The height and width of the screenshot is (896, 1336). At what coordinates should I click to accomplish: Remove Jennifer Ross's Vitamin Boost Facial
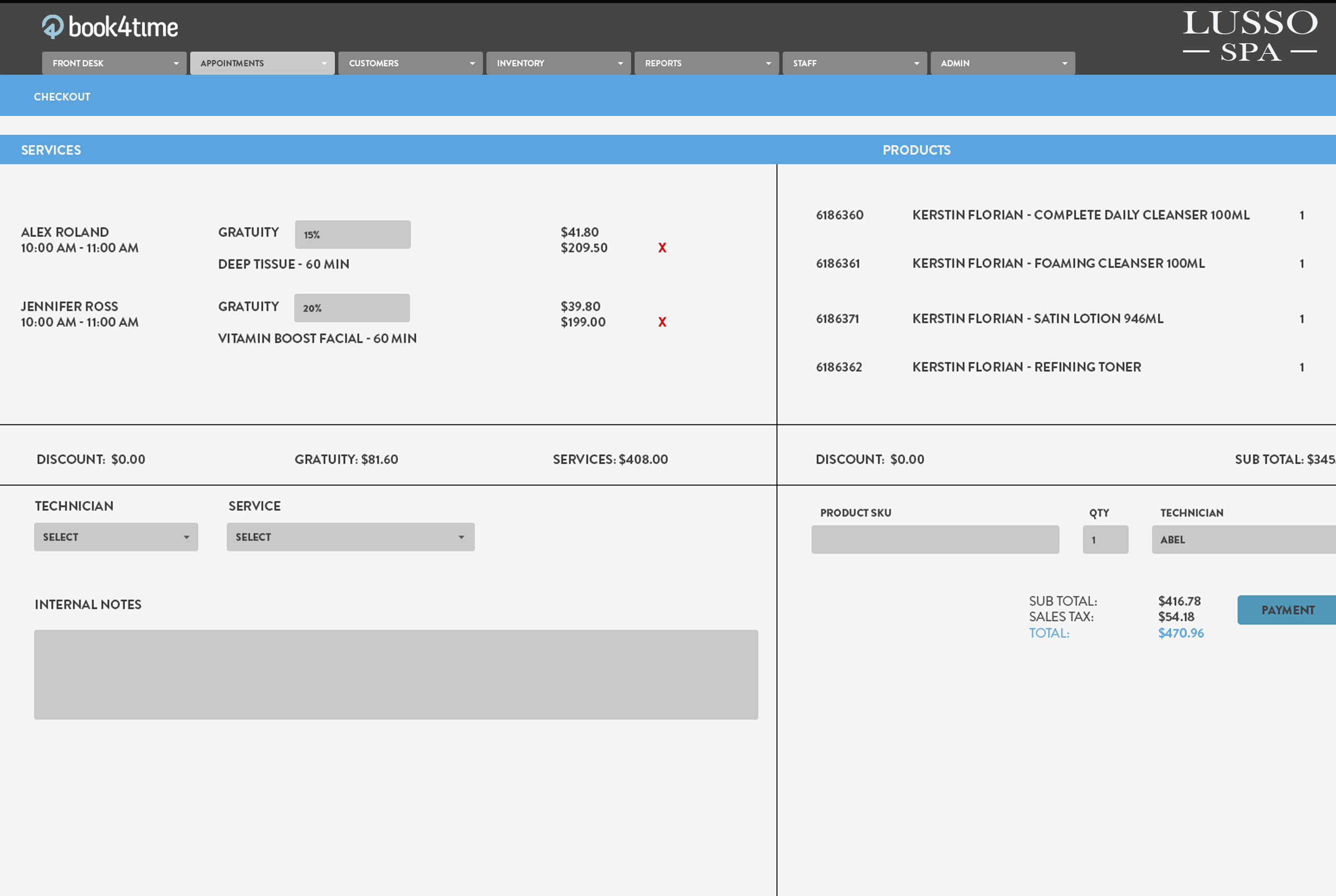662,322
